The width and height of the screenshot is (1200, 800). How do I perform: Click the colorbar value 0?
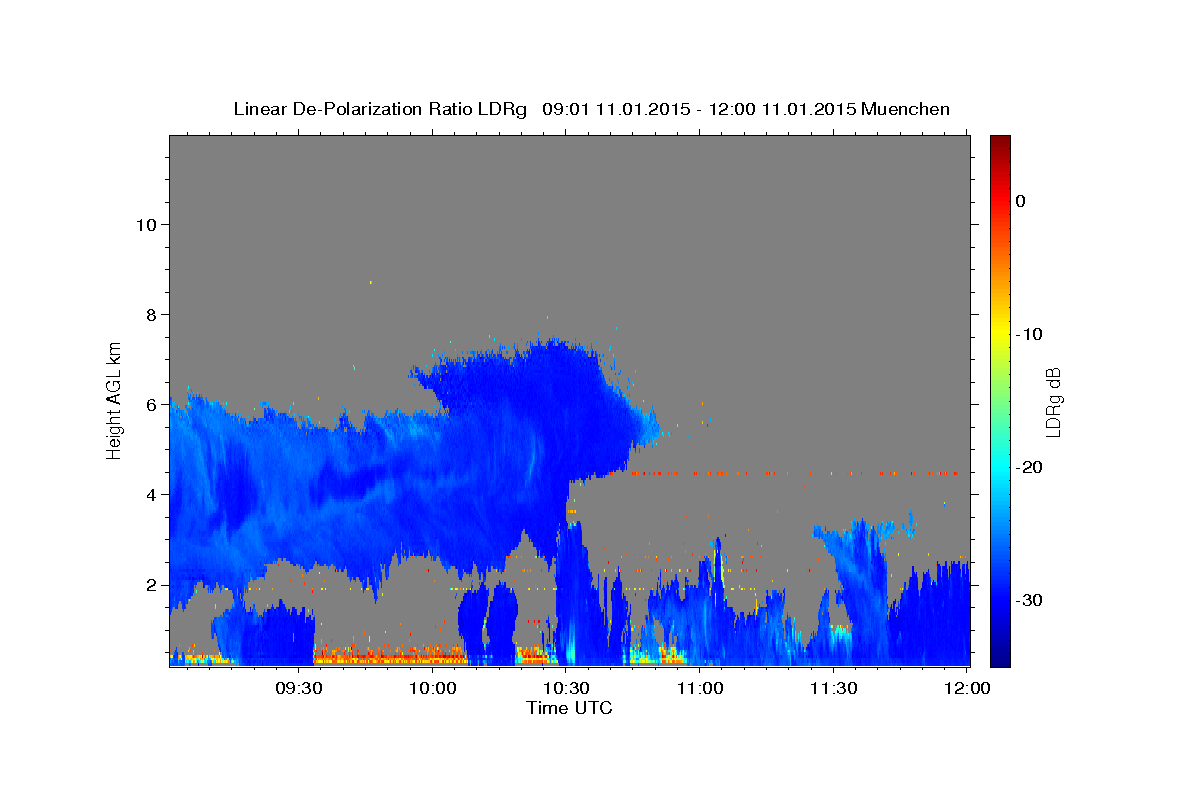coord(1021,201)
